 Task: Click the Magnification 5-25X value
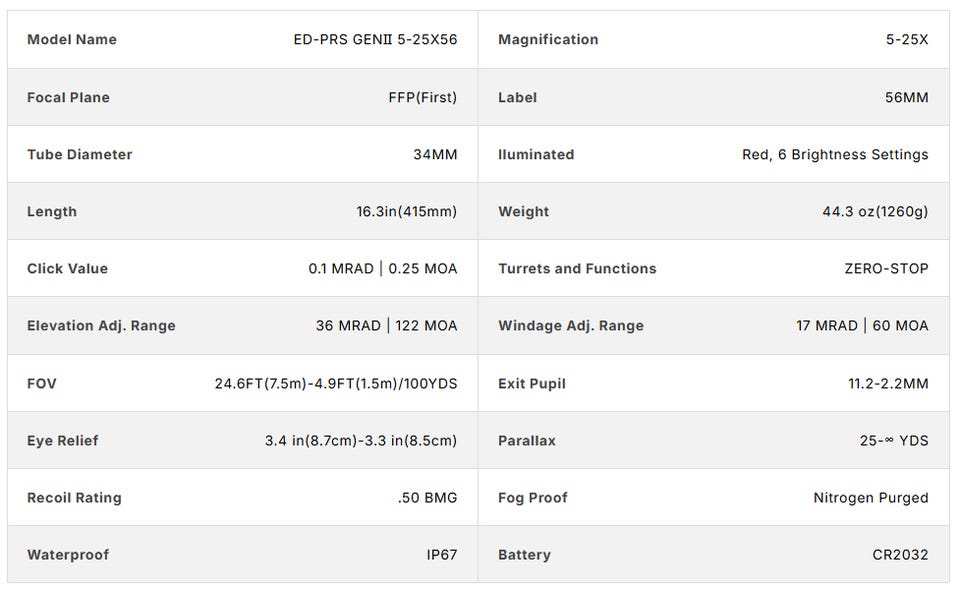(x=907, y=40)
